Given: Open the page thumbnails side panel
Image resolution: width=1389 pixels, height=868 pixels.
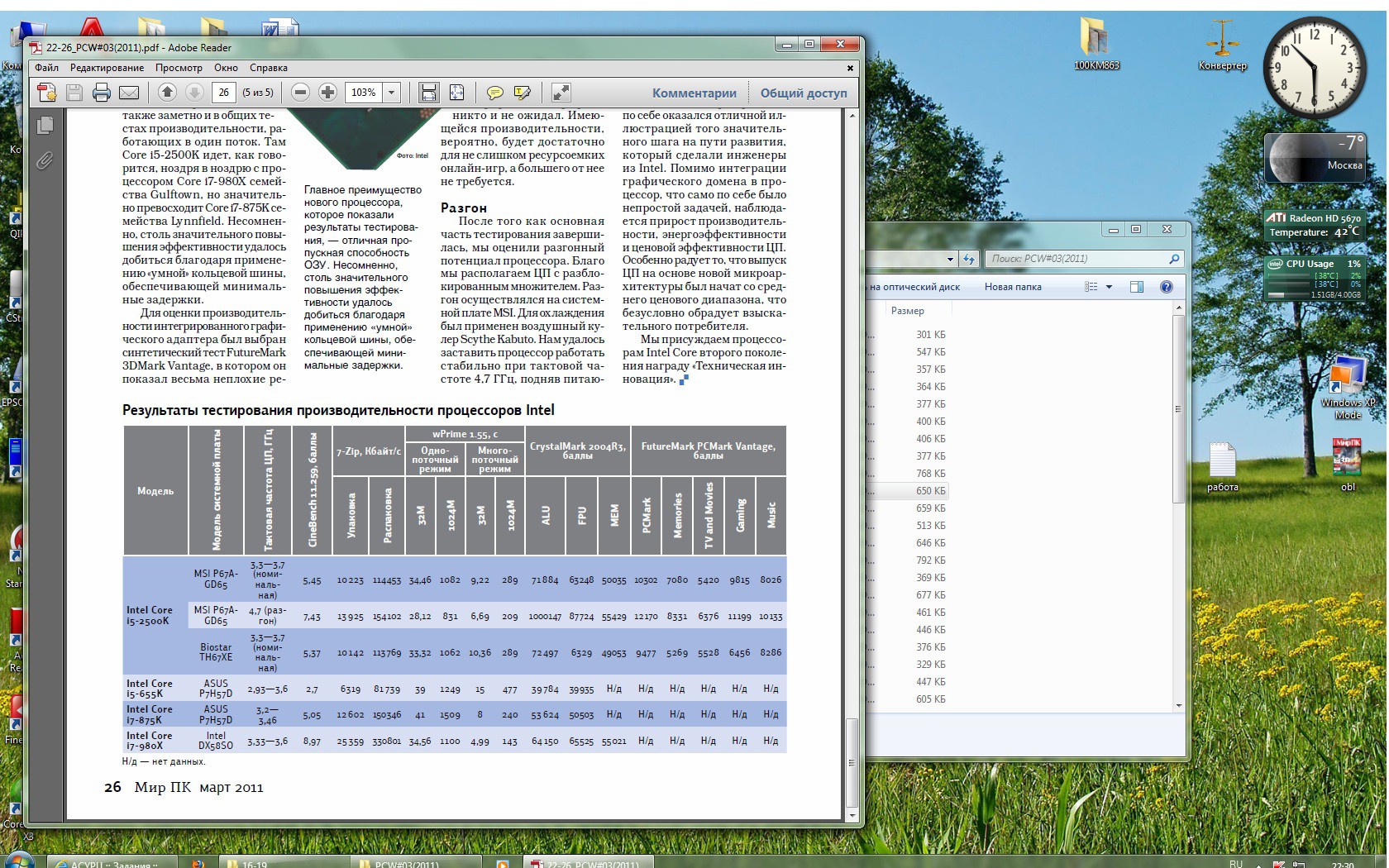Looking at the screenshot, I should tap(45, 125).
